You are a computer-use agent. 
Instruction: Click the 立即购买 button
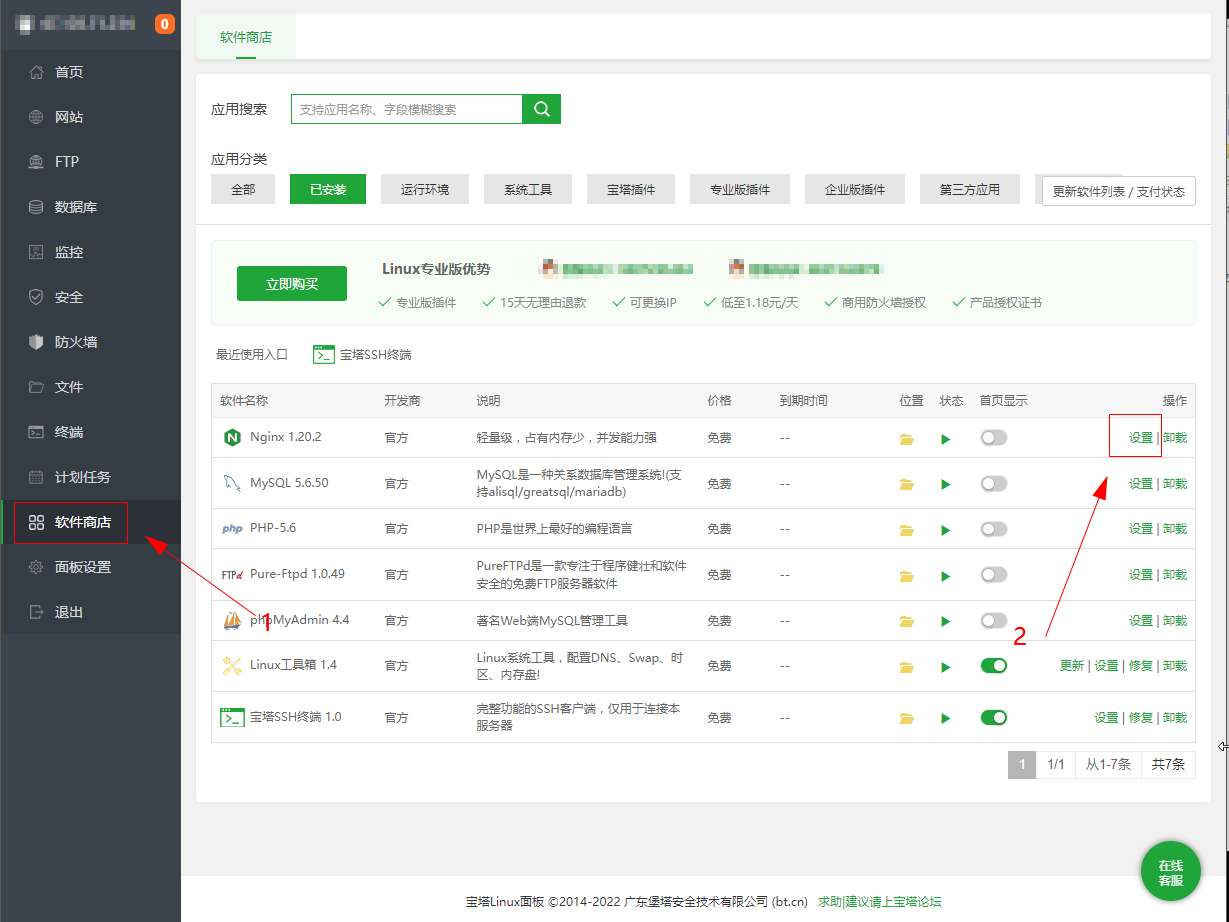coord(292,284)
